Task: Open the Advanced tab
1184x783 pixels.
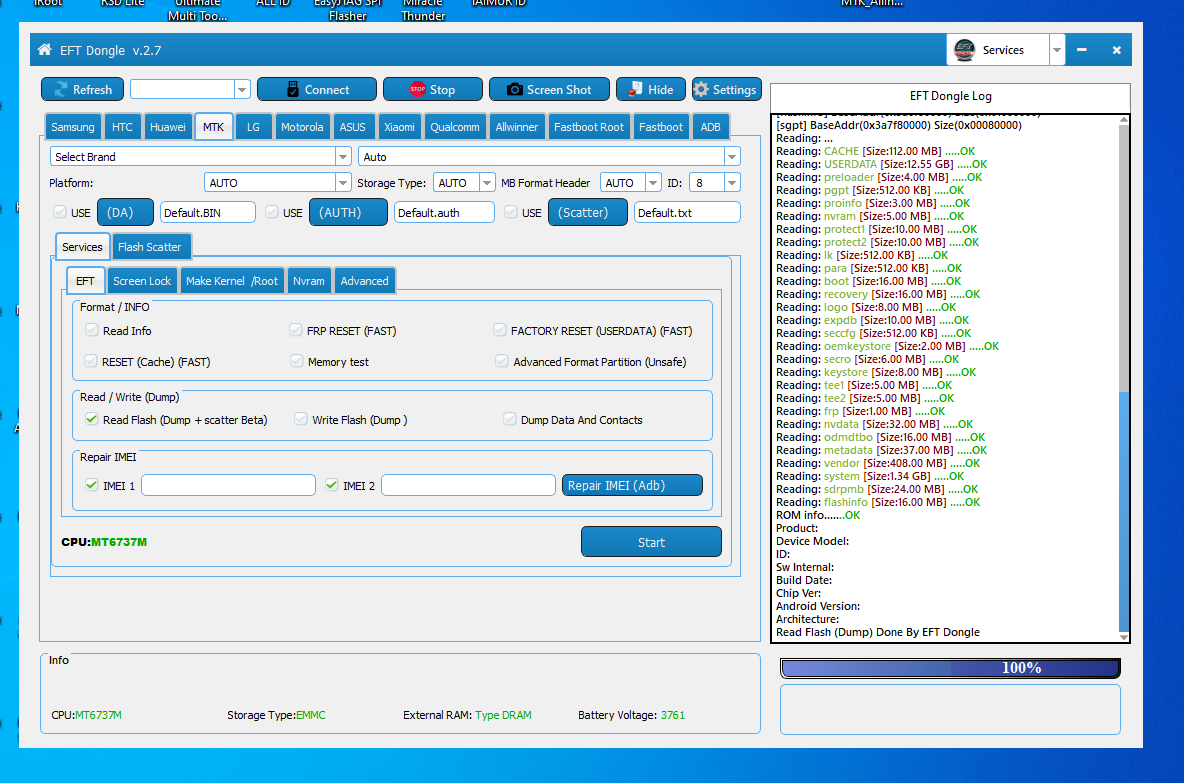Action: (x=364, y=281)
